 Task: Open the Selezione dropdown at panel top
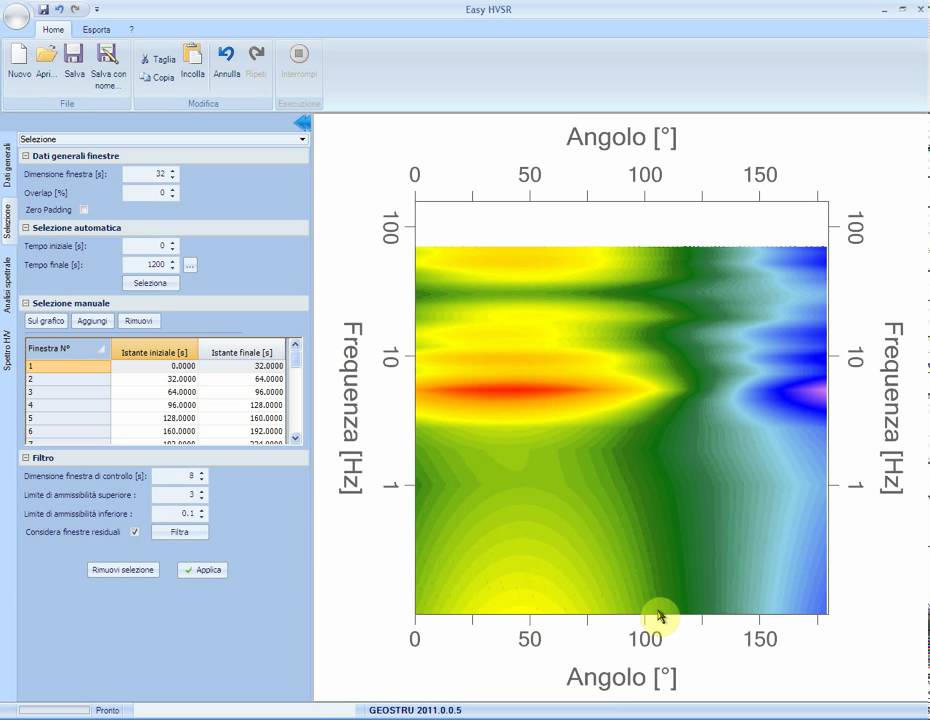pos(163,139)
